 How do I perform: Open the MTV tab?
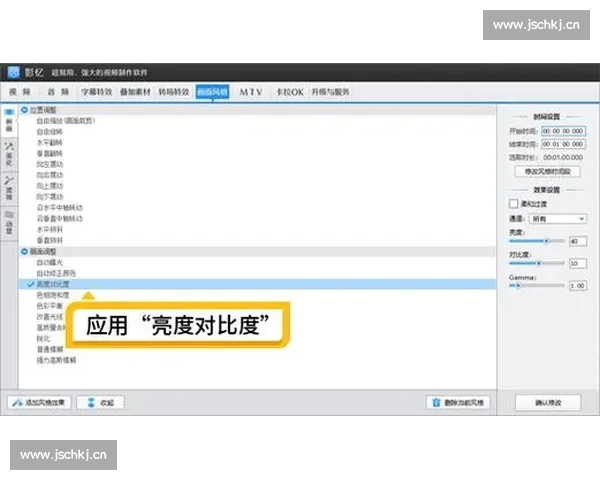tap(251, 92)
